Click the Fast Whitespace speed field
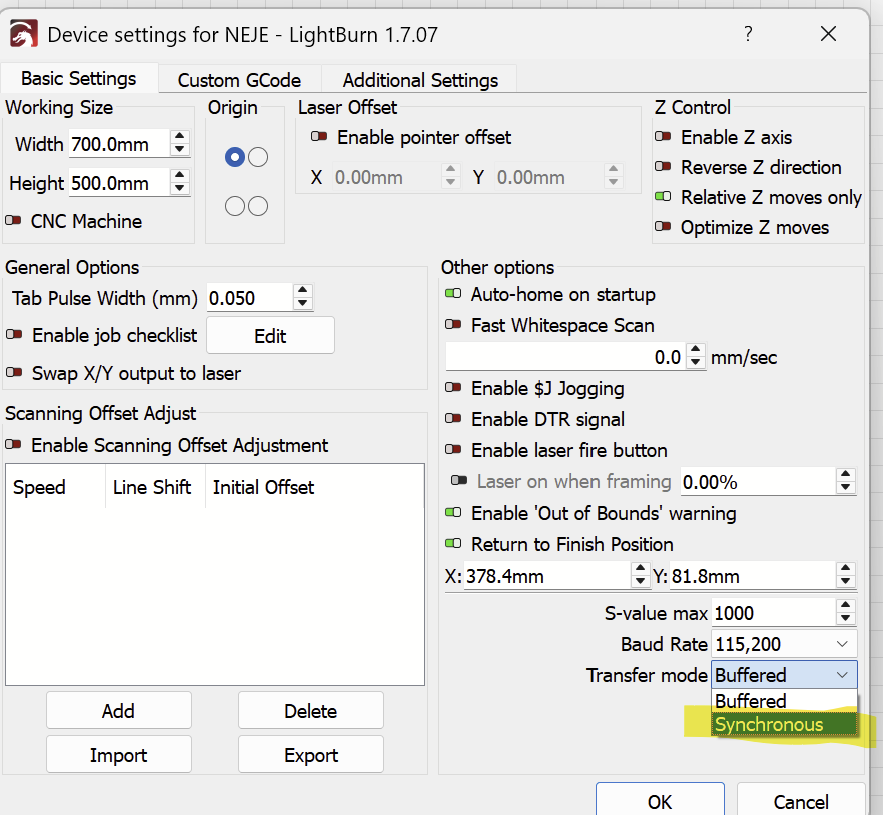This screenshot has height=815, width=883. [x=566, y=357]
